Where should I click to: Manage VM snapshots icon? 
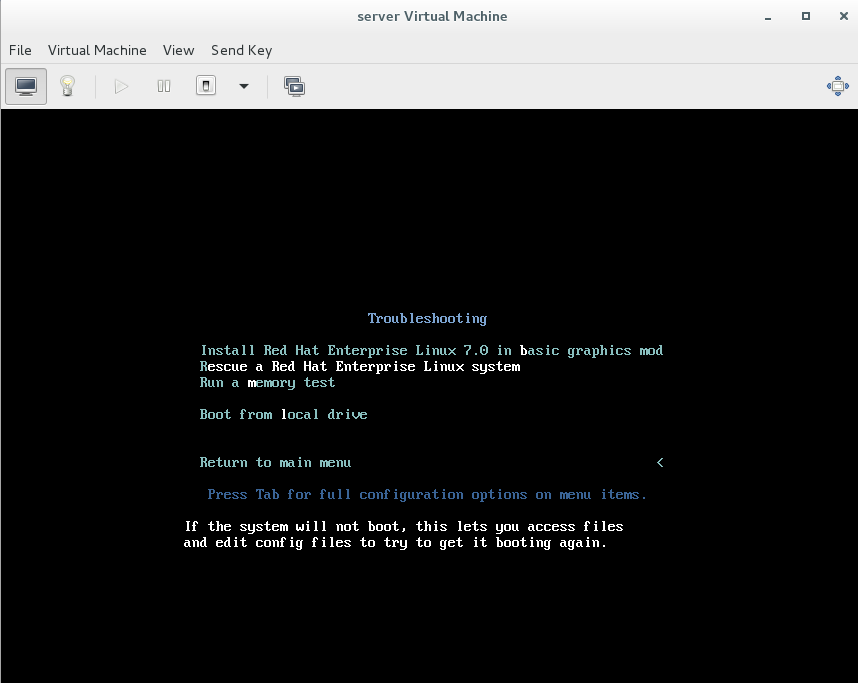[294, 86]
